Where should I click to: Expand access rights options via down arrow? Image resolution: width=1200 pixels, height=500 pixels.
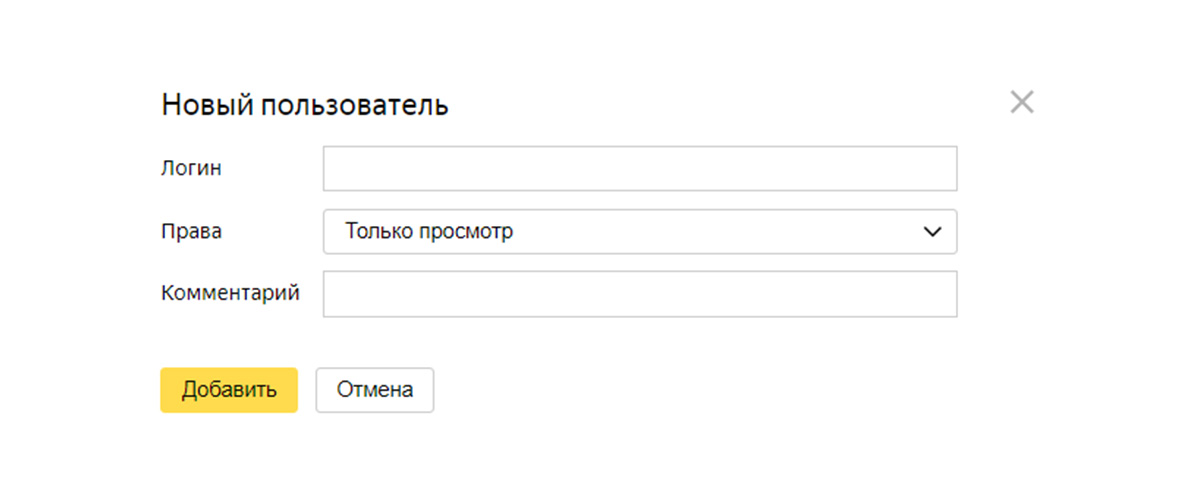(932, 232)
